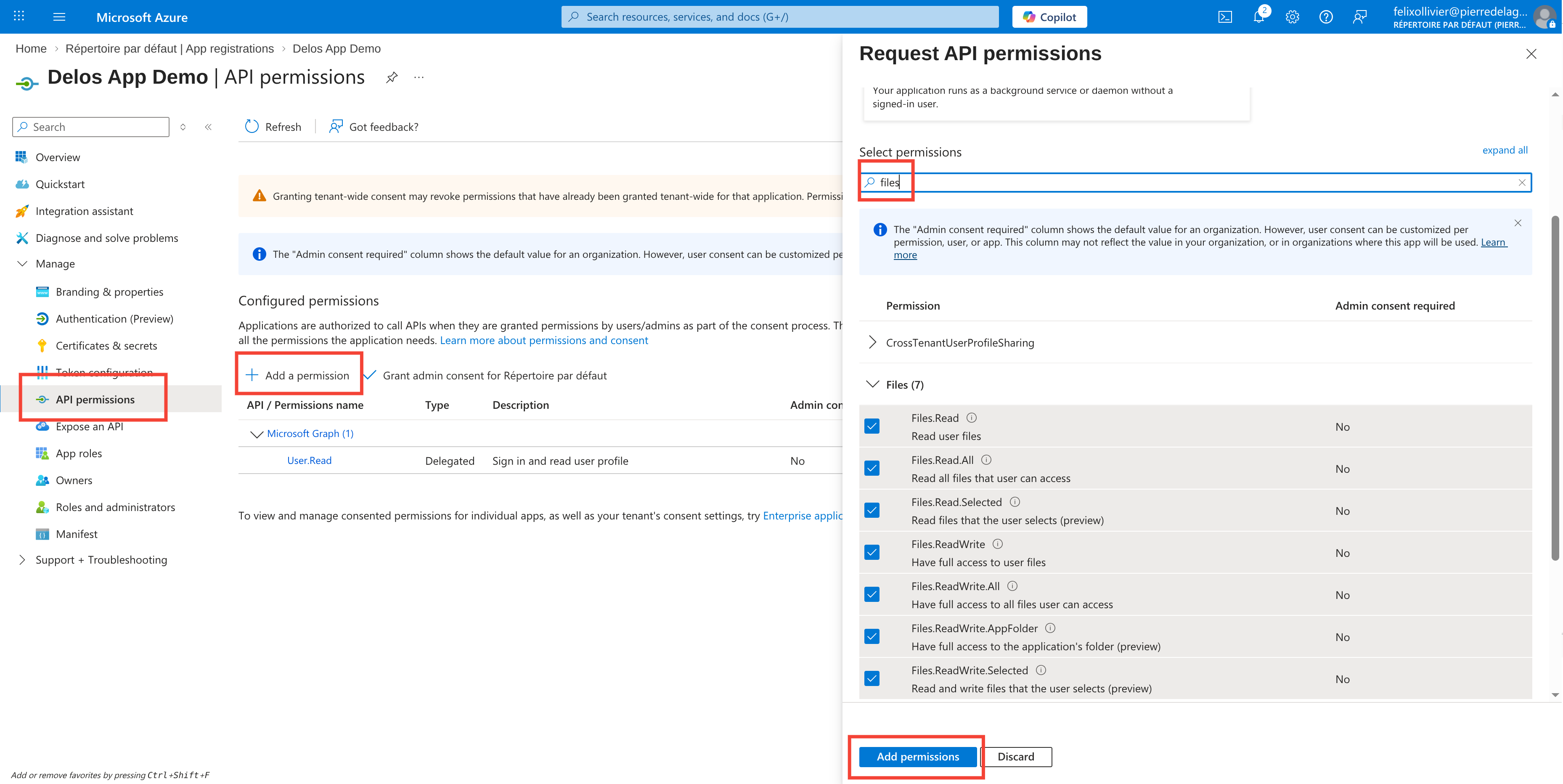This screenshot has width=1563, height=784.
Task: Click the expand all link
Action: click(x=1505, y=151)
